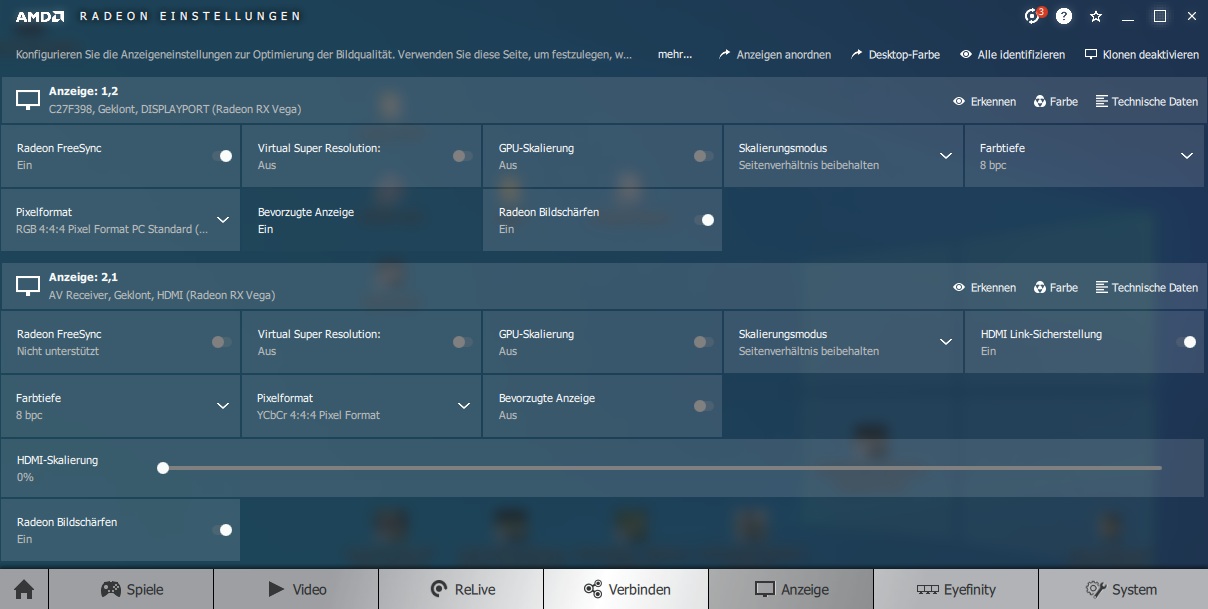Open the help question mark icon
This screenshot has width=1208, height=609.
click(1064, 16)
